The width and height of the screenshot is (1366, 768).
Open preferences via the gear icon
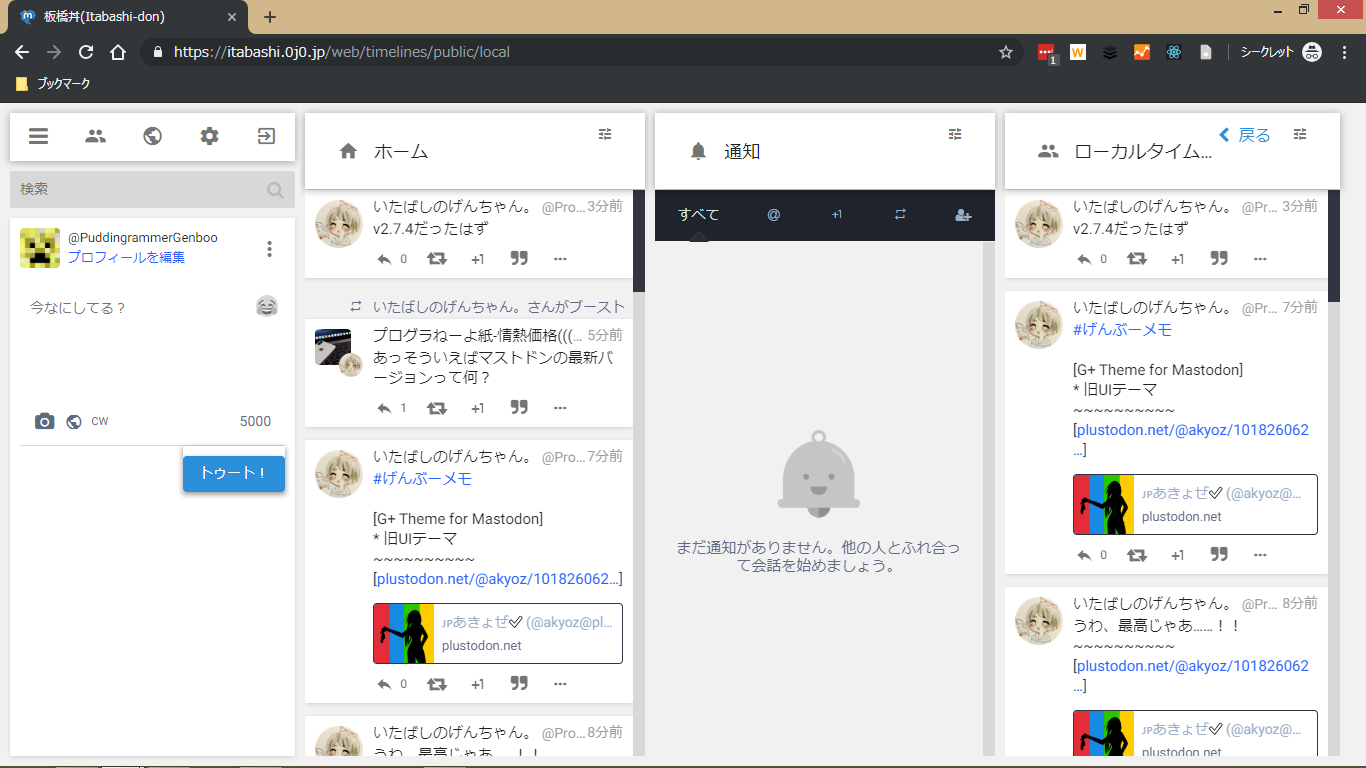pos(209,137)
